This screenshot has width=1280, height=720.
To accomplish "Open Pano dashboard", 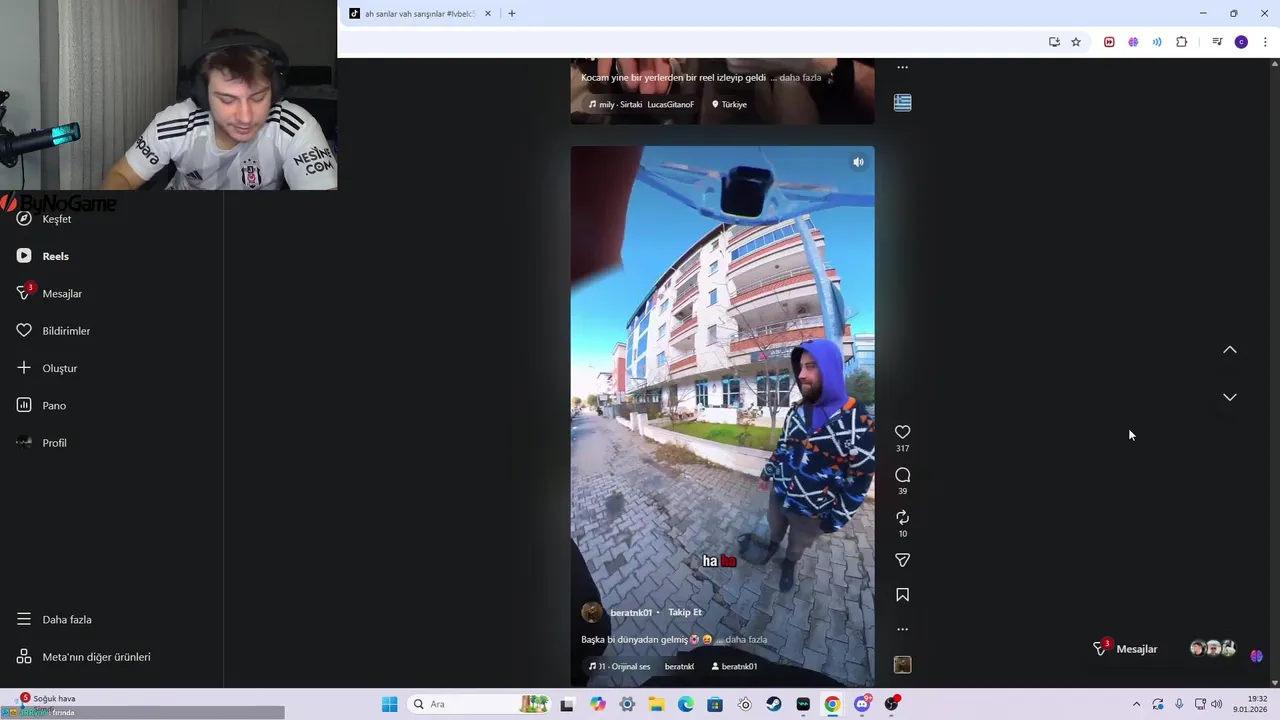I will tap(41, 405).
